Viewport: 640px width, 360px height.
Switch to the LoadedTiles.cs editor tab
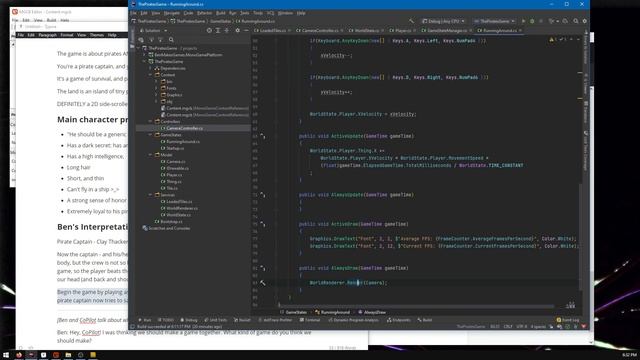(x=272, y=31)
